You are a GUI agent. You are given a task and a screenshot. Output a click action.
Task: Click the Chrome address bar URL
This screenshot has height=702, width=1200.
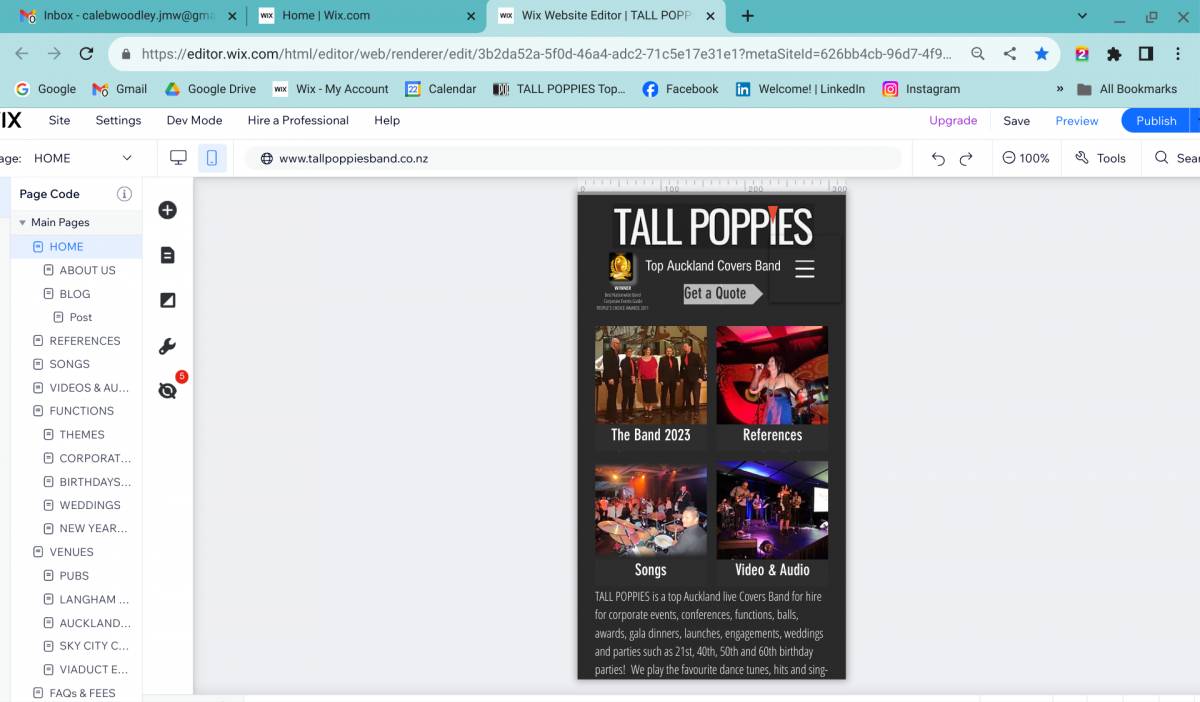(546, 54)
